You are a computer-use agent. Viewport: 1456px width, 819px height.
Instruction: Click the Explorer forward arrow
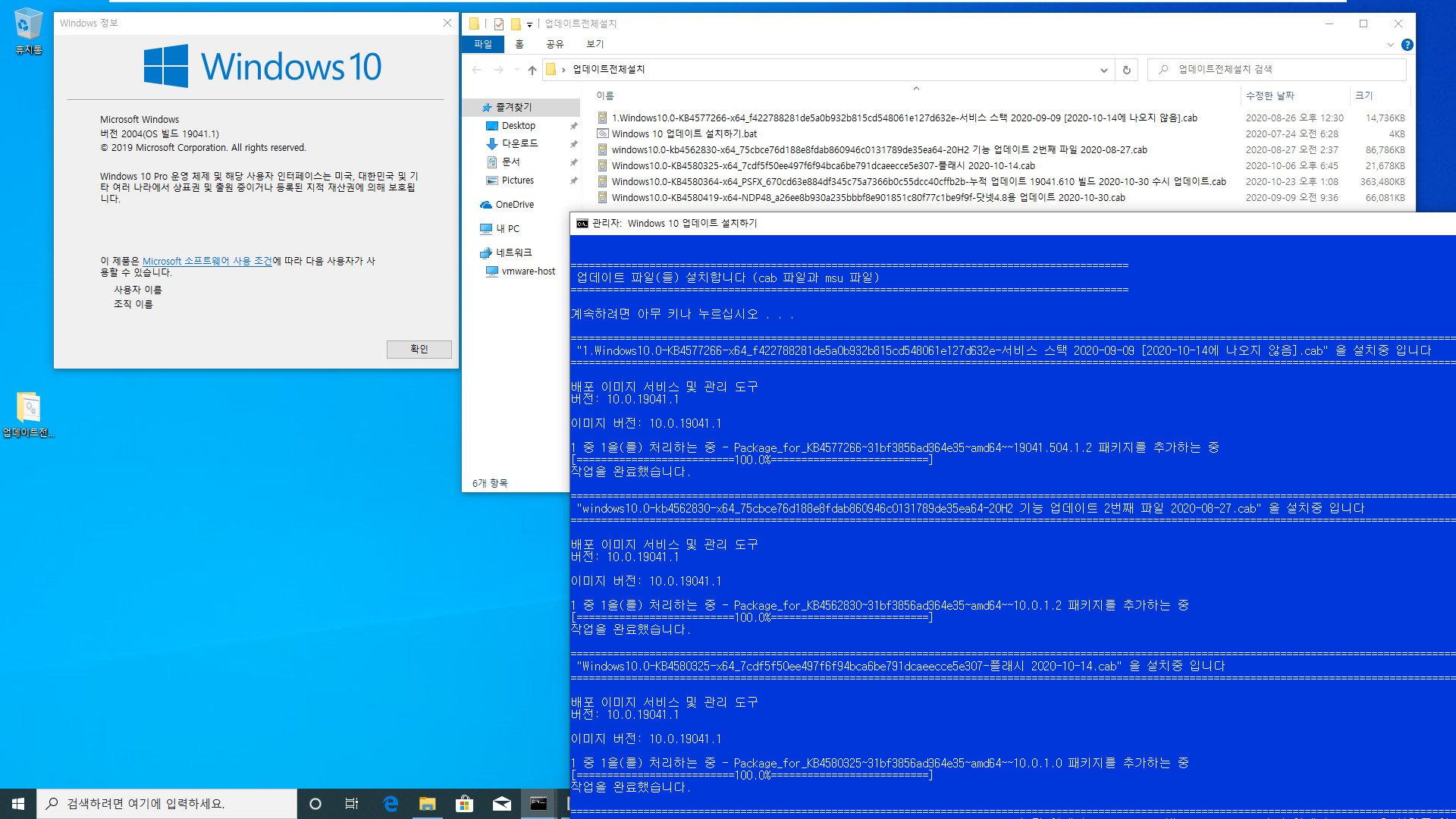pos(499,70)
